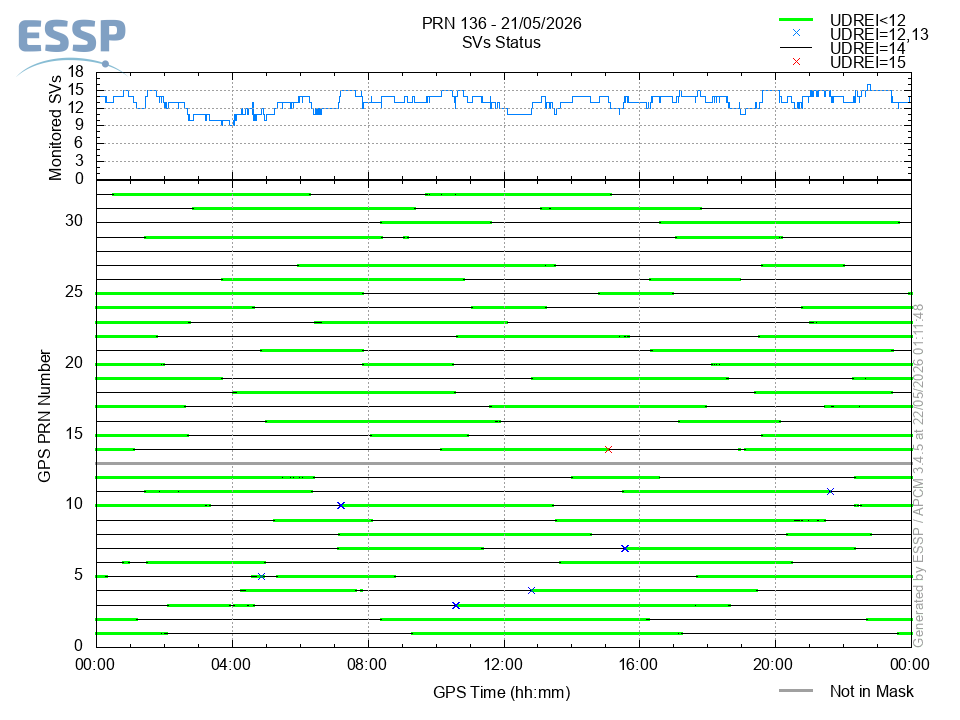Click the gray Not in Mask legend line
This screenshot has width=960, height=720.
coord(796,691)
